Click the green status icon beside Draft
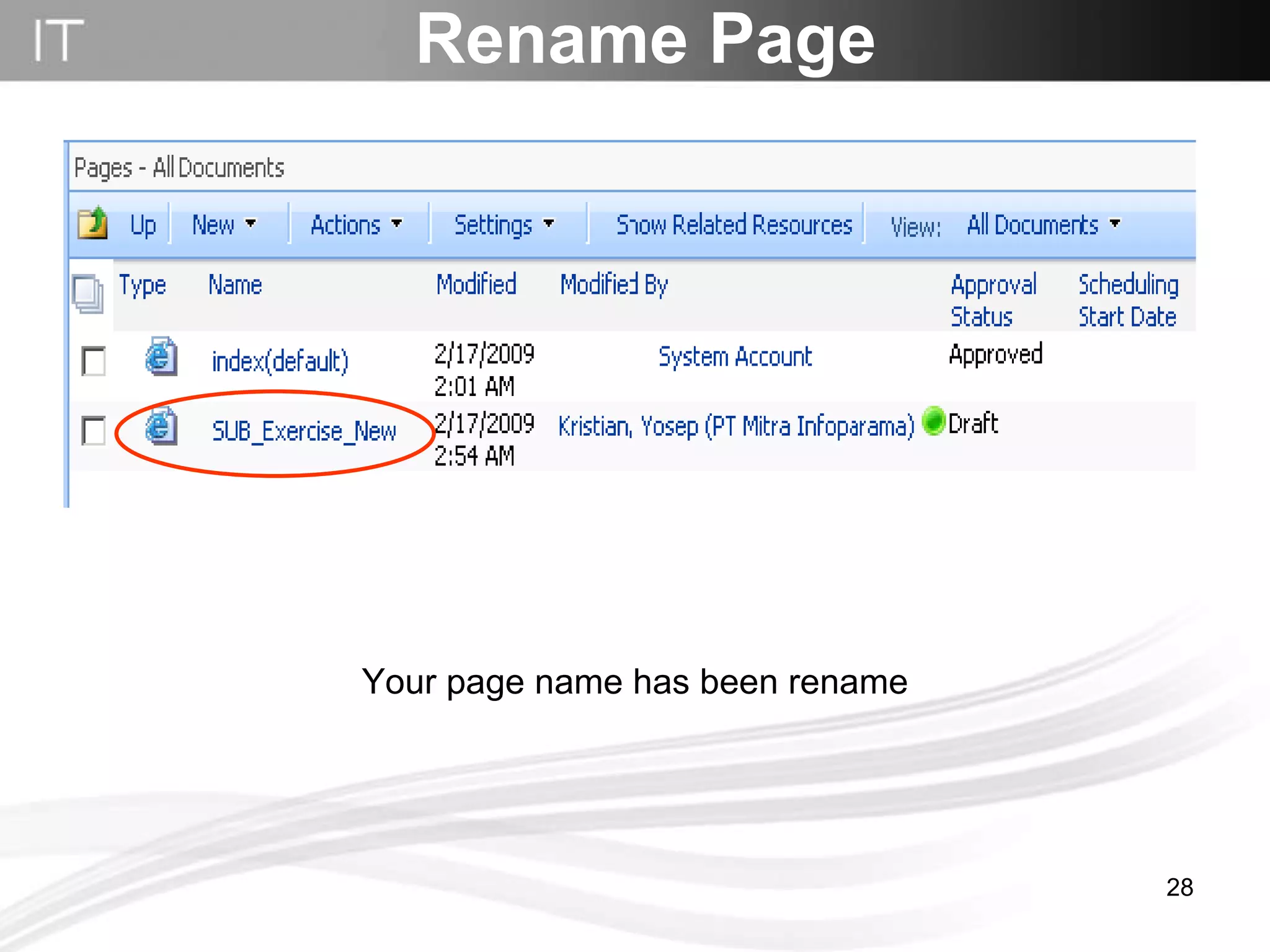The image size is (1270, 952). [933, 421]
